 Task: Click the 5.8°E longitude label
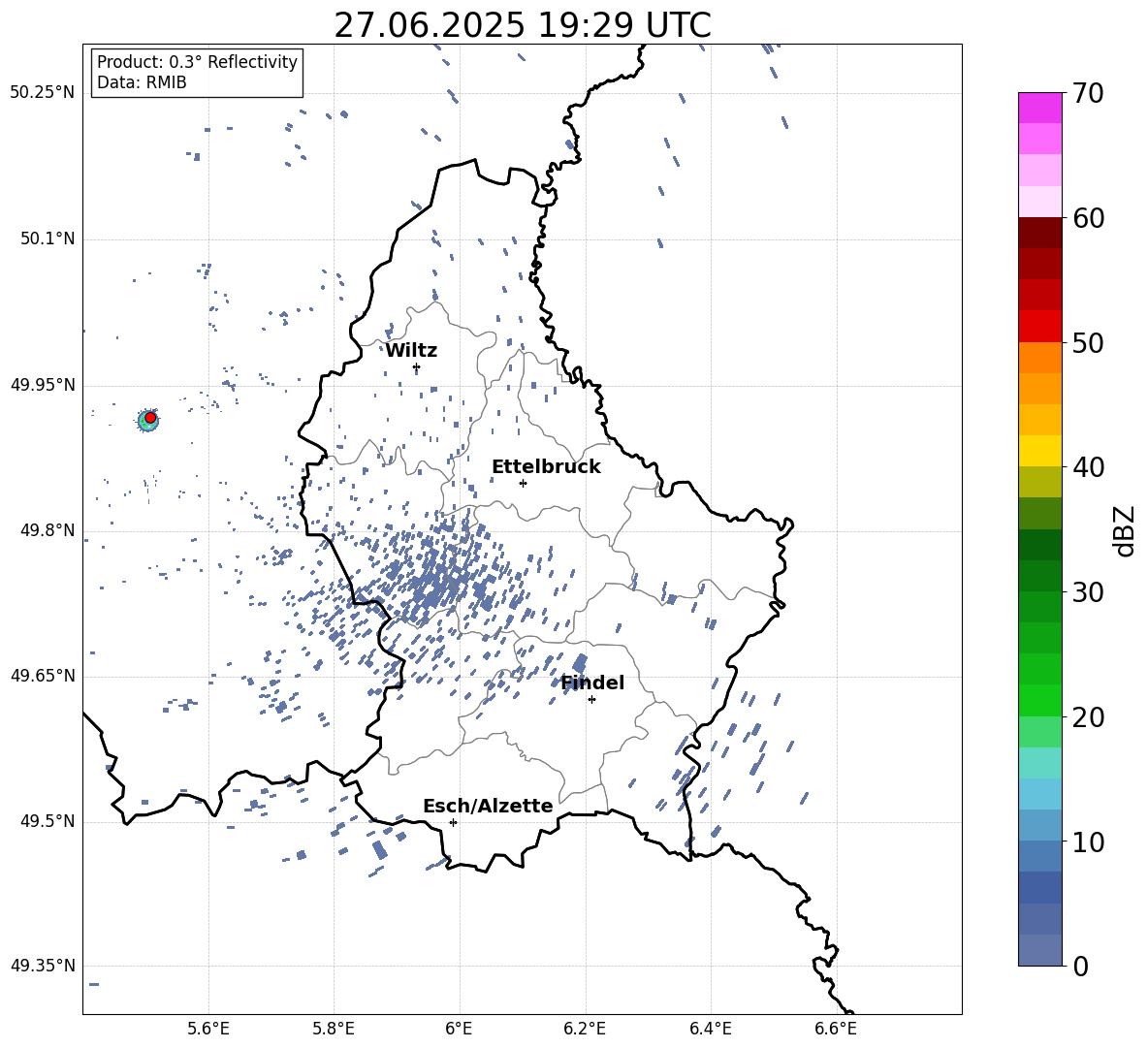coord(334,1029)
